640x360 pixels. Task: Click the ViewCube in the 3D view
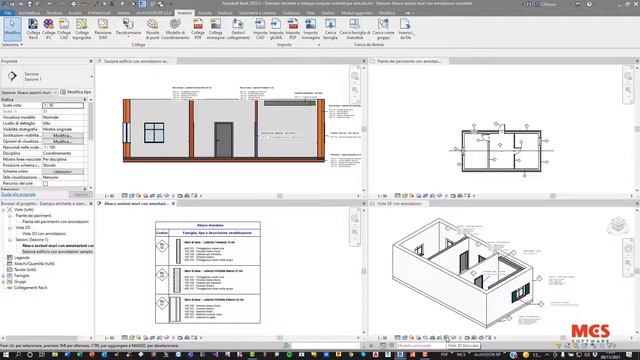(618, 225)
